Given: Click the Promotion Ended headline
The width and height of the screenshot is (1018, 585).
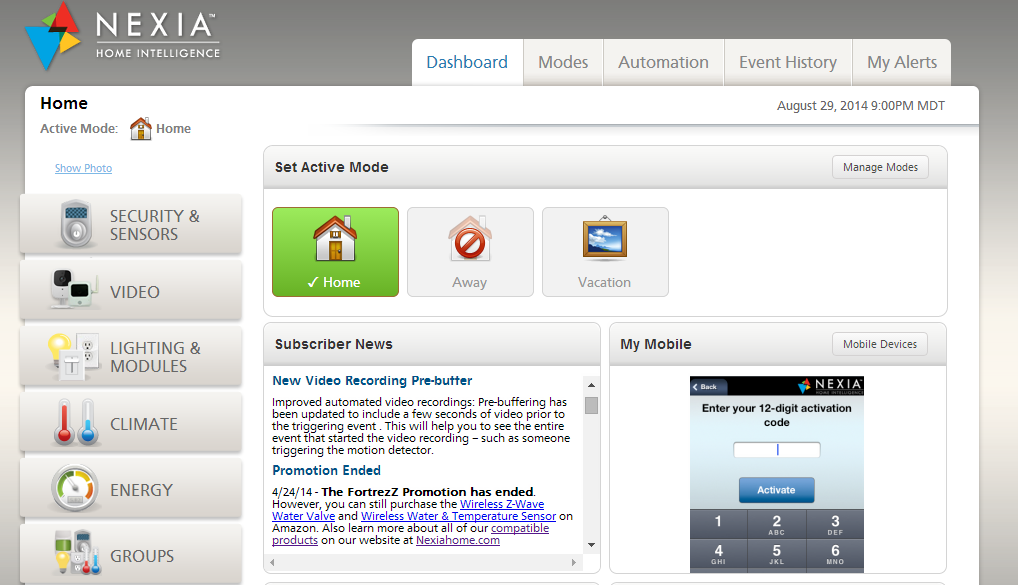Looking at the screenshot, I should pos(327,470).
